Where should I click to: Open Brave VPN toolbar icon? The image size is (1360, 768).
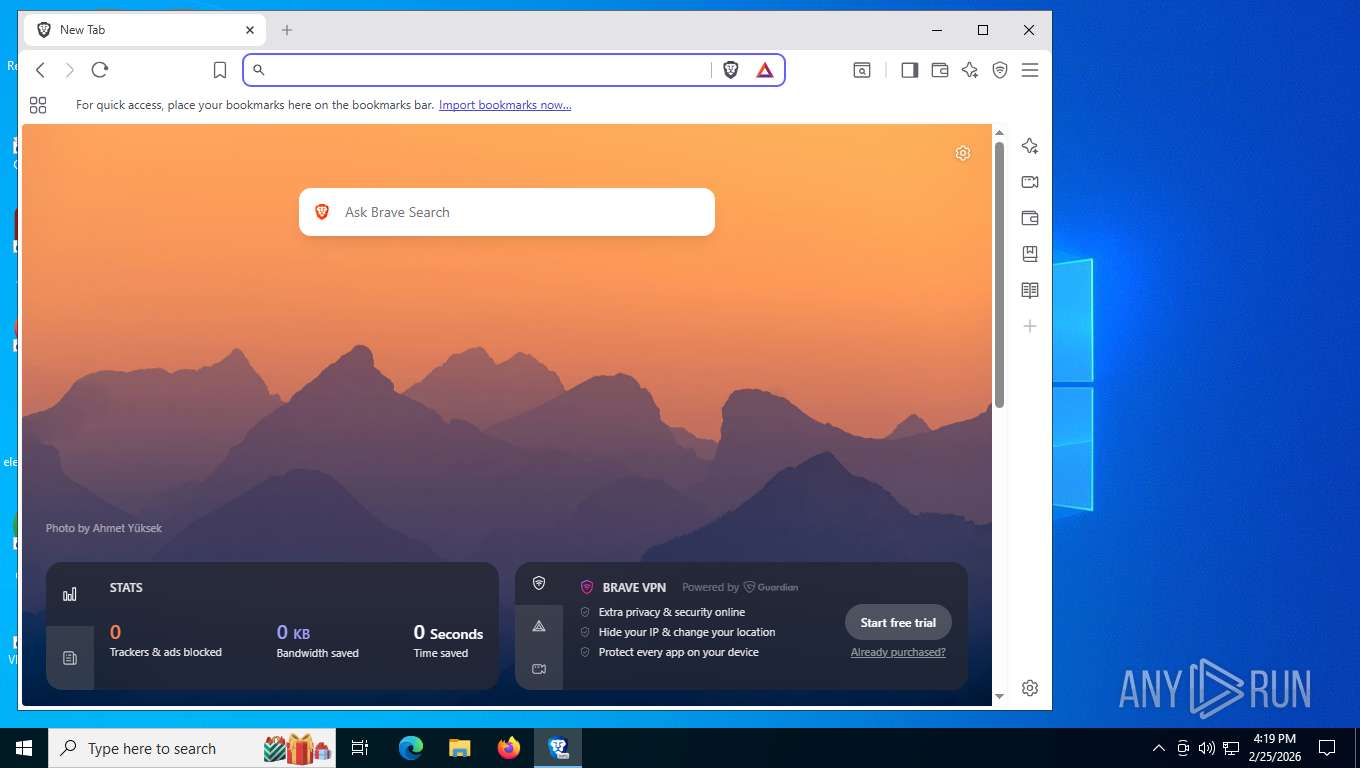1000,70
